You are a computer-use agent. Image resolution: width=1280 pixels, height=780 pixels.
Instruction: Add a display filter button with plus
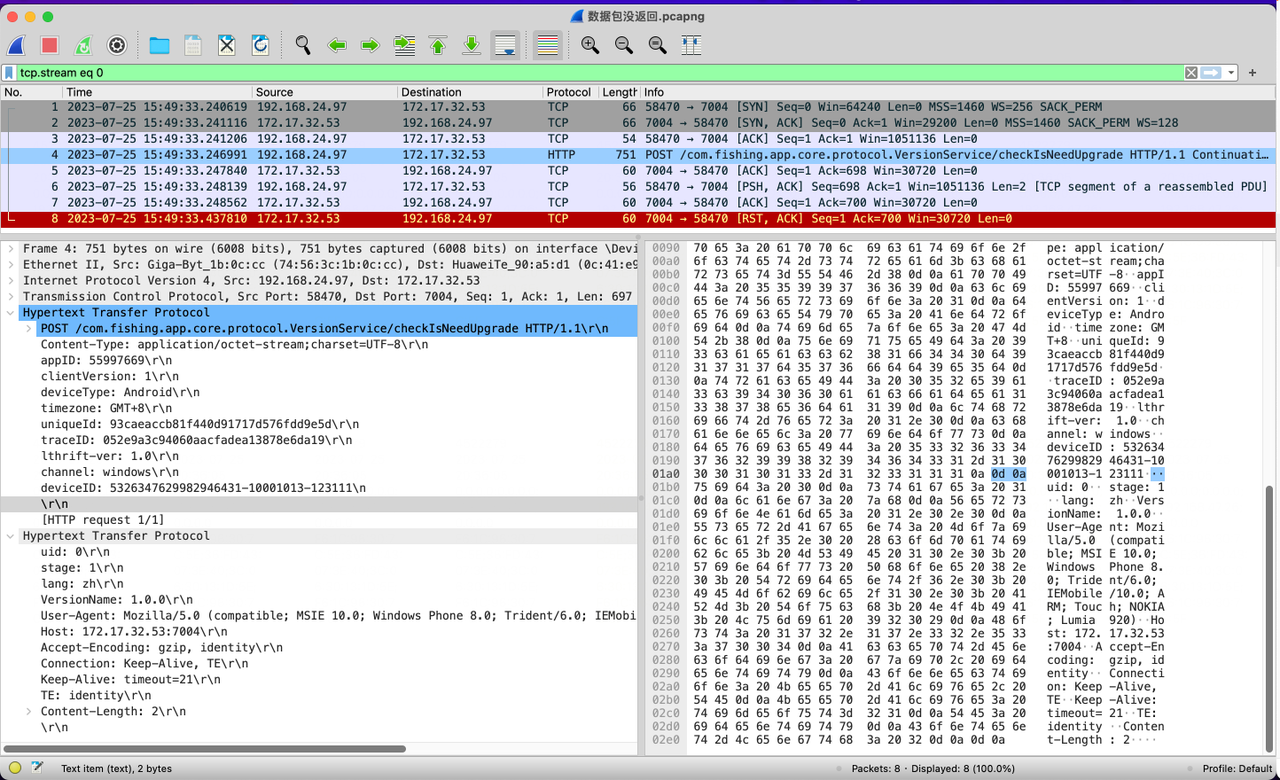point(1253,73)
